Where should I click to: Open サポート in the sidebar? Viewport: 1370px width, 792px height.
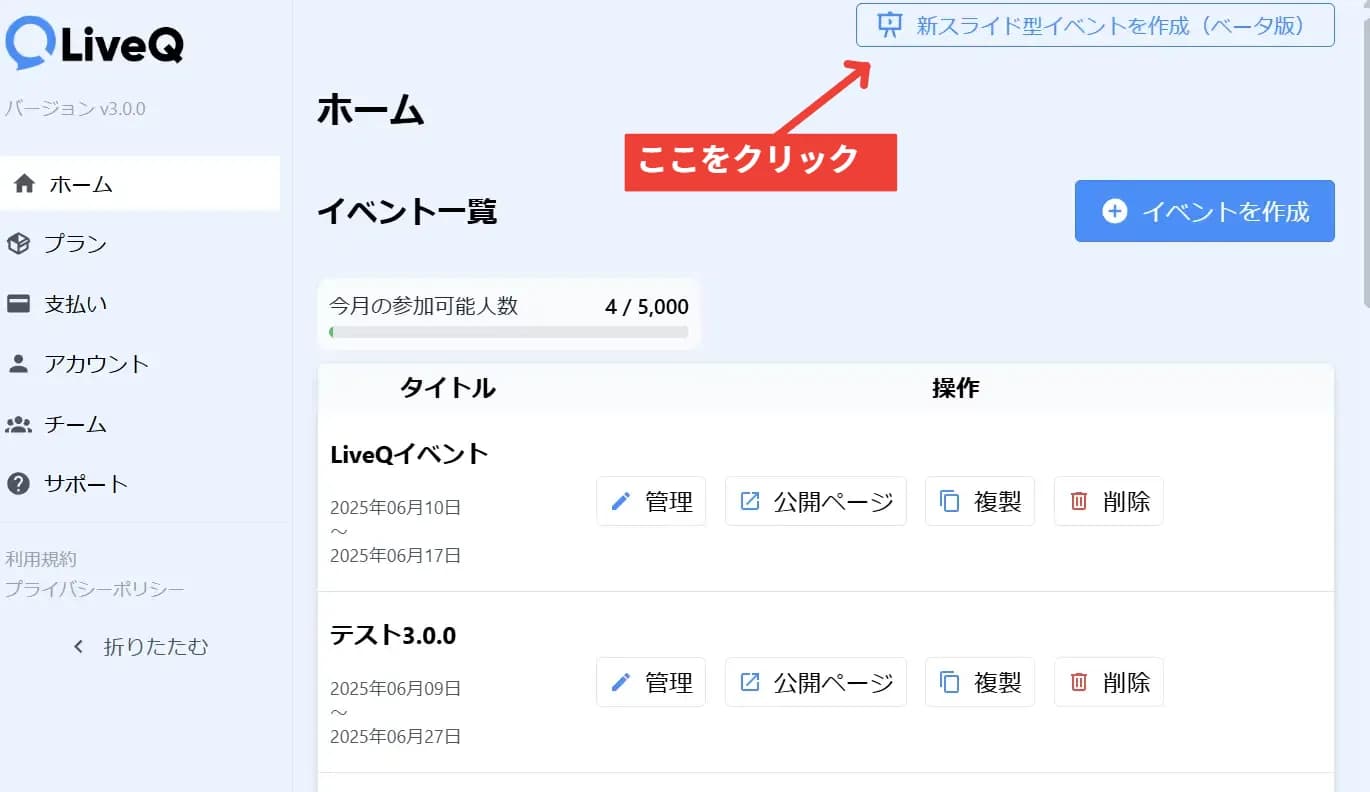pos(140,484)
